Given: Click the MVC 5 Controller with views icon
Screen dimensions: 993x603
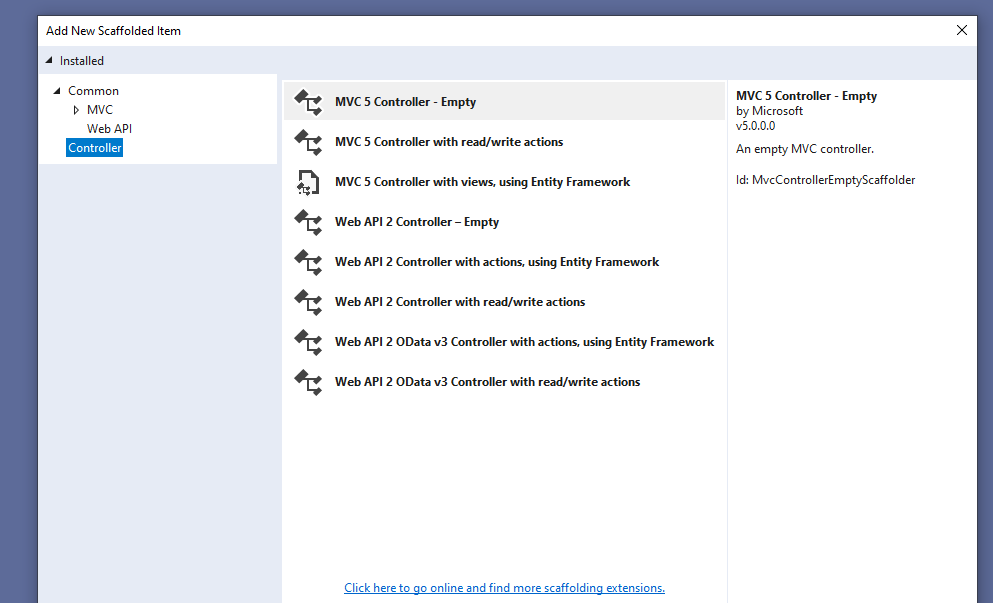Looking at the screenshot, I should pyautogui.click(x=308, y=182).
